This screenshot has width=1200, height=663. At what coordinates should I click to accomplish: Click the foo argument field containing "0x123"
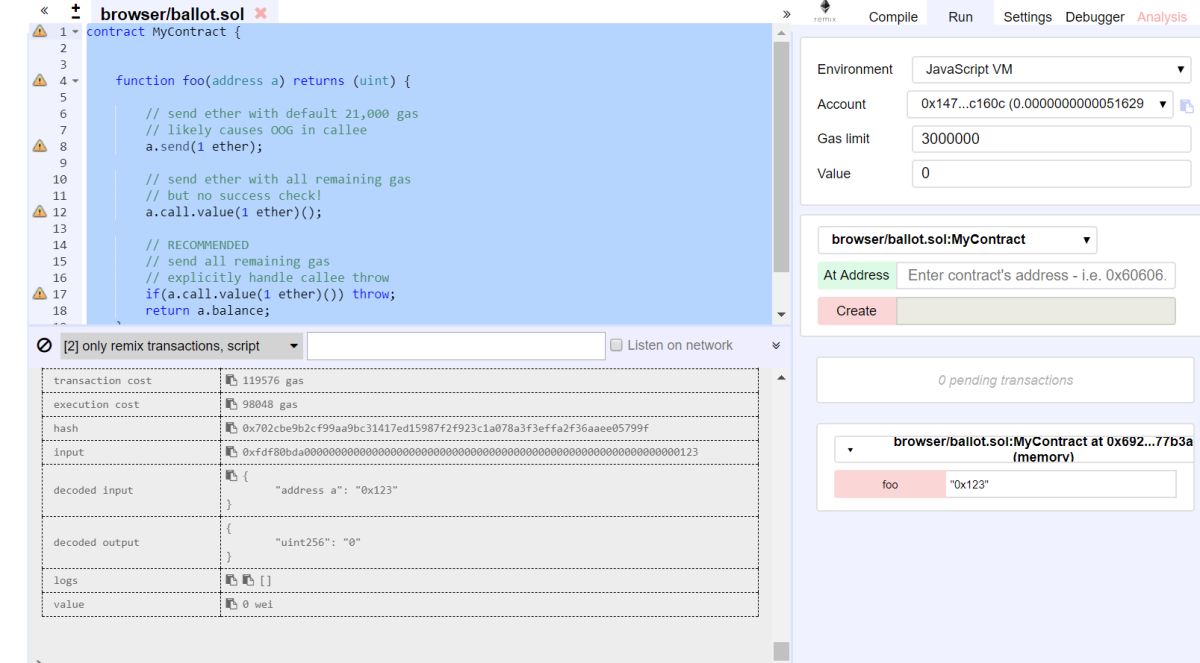1060,484
